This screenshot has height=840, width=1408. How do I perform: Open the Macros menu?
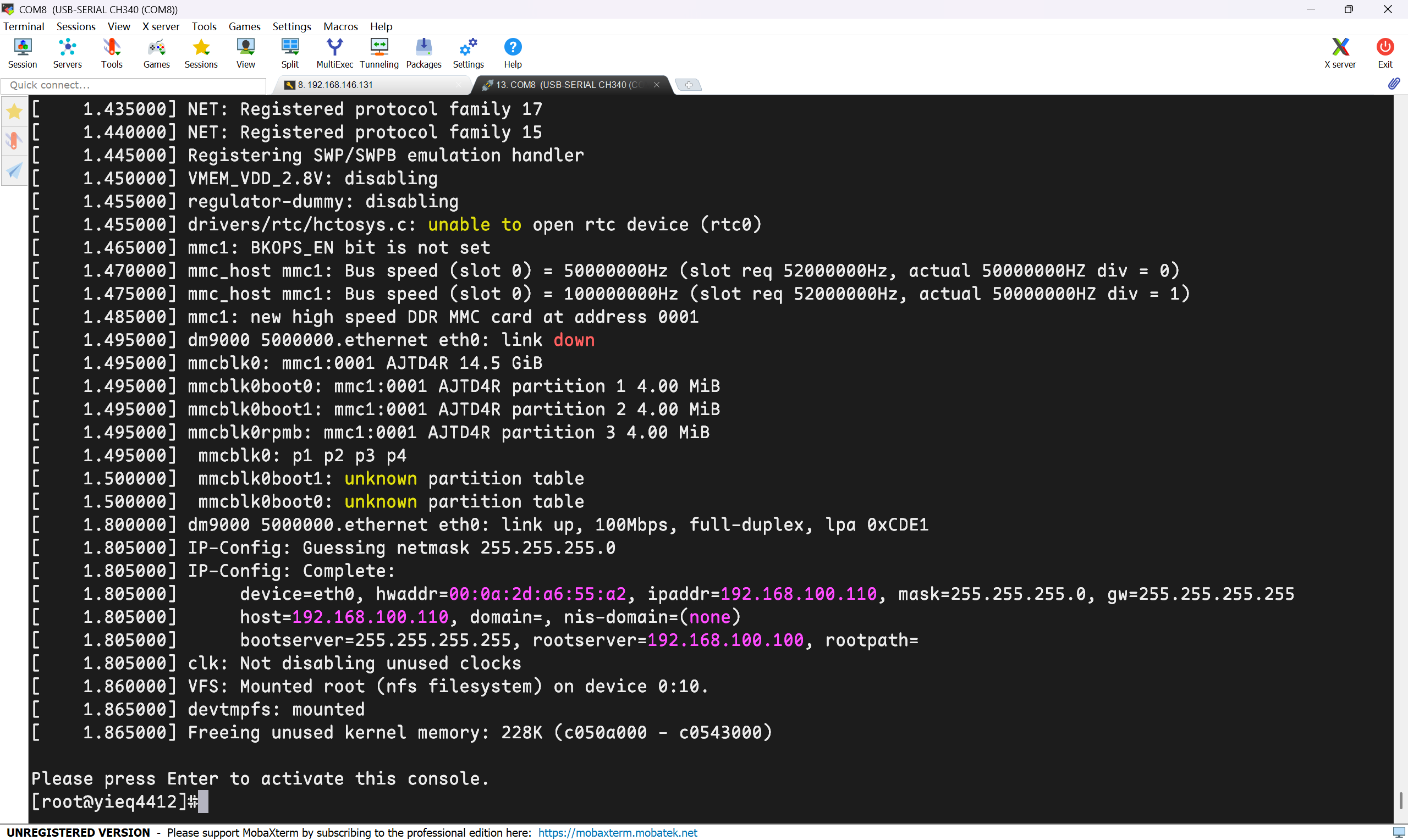pyautogui.click(x=340, y=26)
